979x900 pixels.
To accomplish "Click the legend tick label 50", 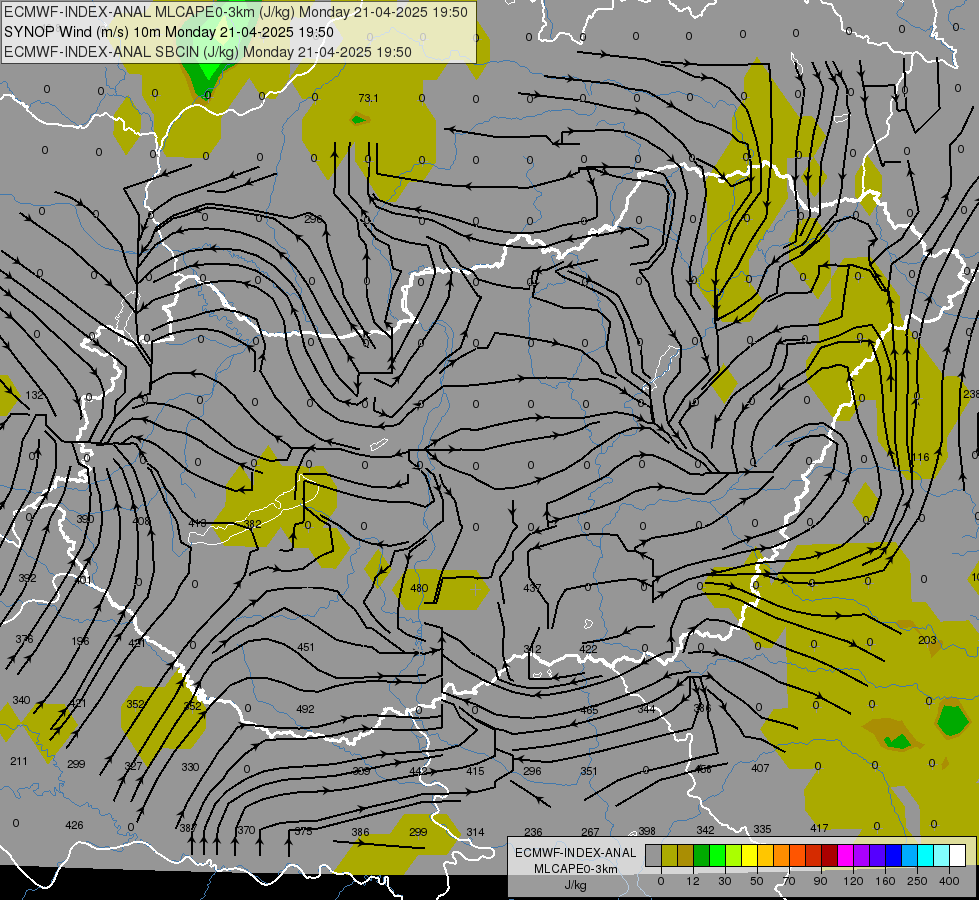I will (x=756, y=881).
